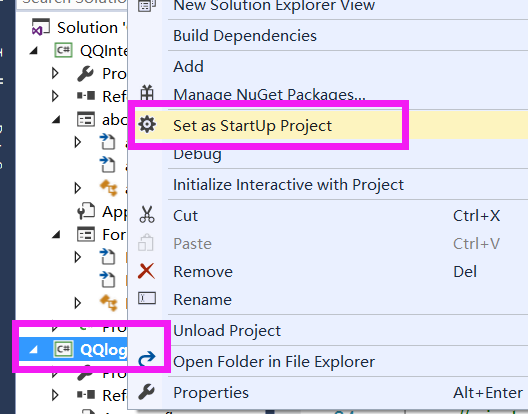Click the Rename textbox icon
The height and width of the screenshot is (414, 528).
click(147, 298)
